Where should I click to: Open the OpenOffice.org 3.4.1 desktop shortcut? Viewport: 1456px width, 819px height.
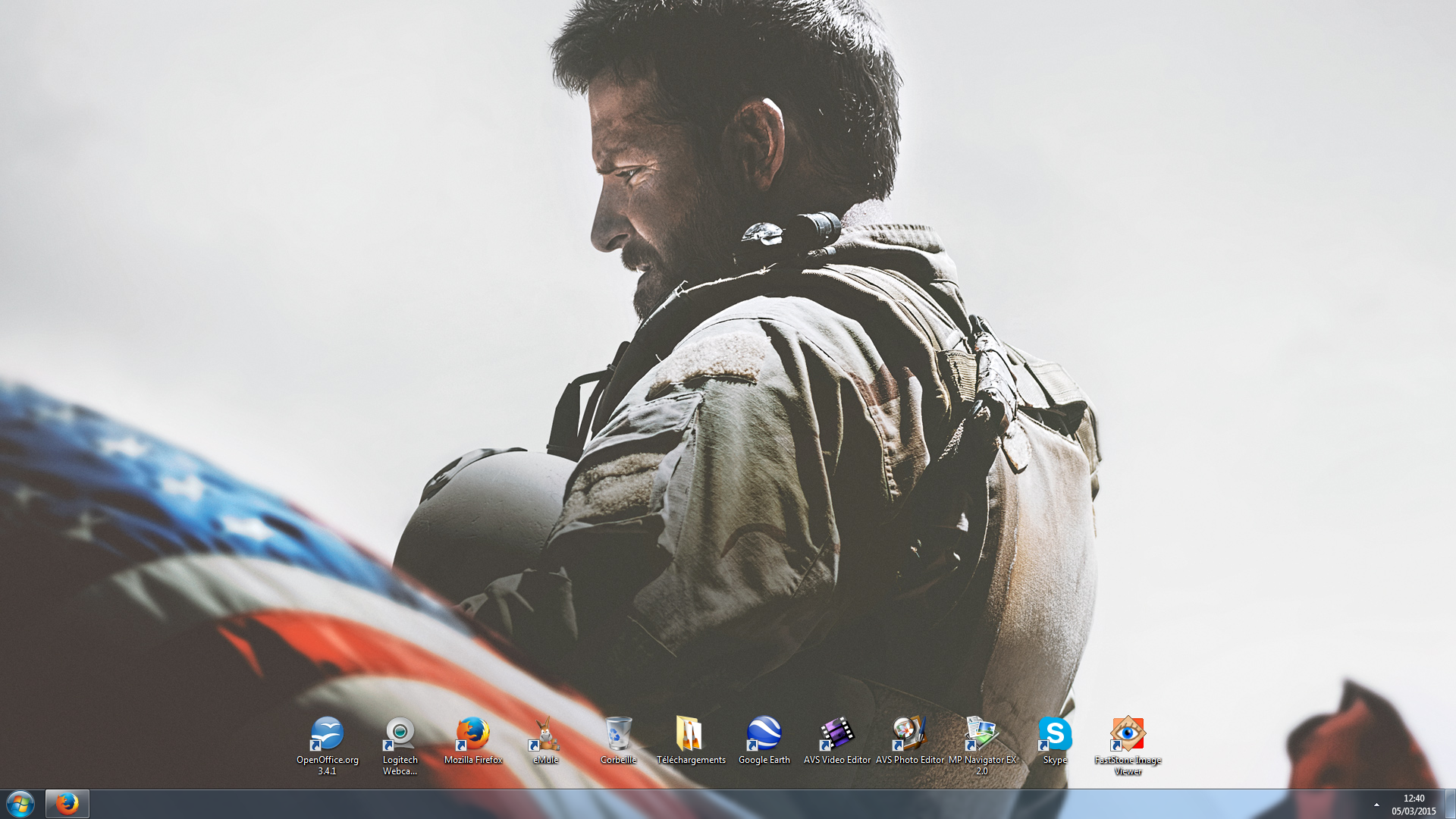pyautogui.click(x=327, y=745)
